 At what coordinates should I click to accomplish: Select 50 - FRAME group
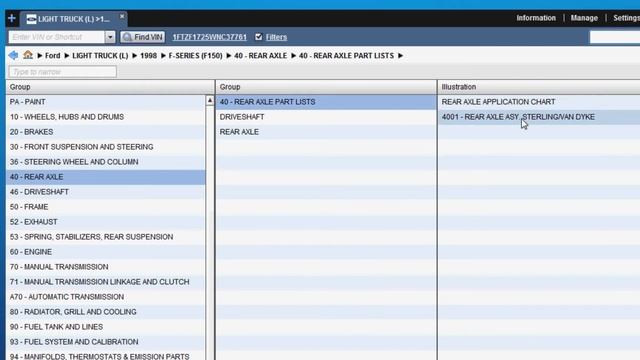(106, 207)
